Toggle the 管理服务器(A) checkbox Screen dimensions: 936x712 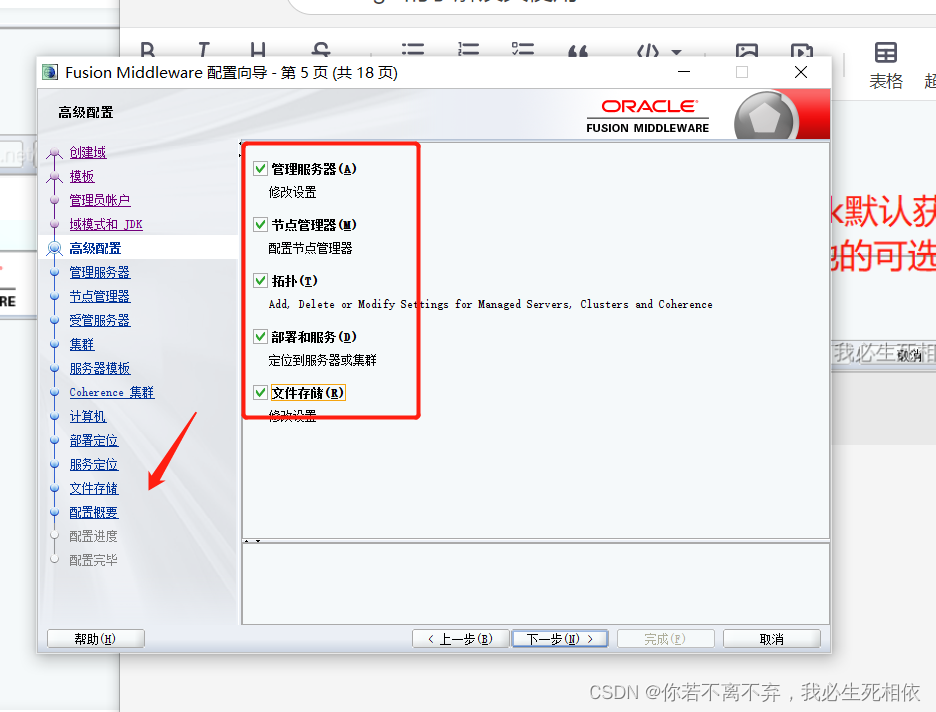260,169
